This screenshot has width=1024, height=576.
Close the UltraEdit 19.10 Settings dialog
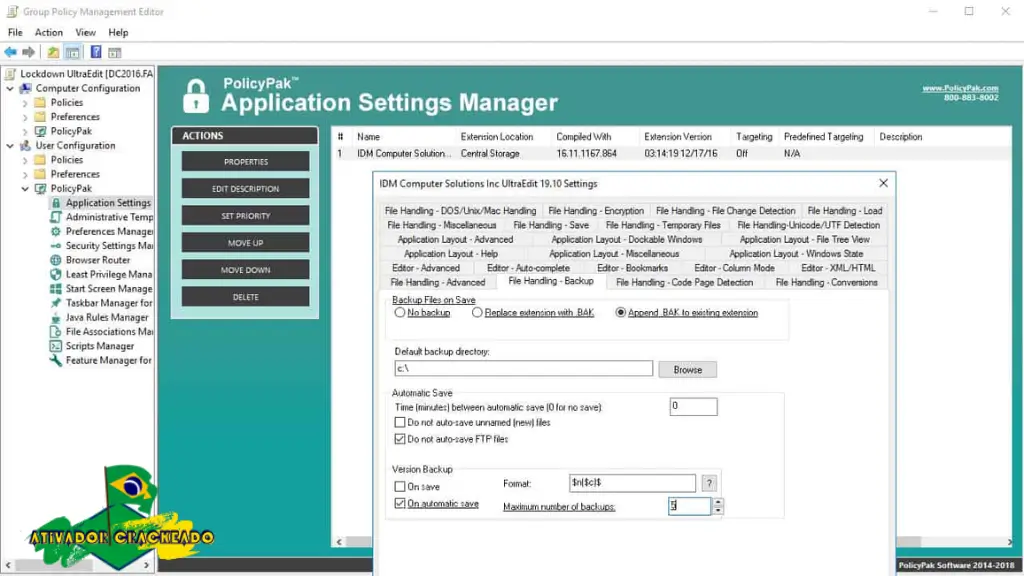coord(883,184)
